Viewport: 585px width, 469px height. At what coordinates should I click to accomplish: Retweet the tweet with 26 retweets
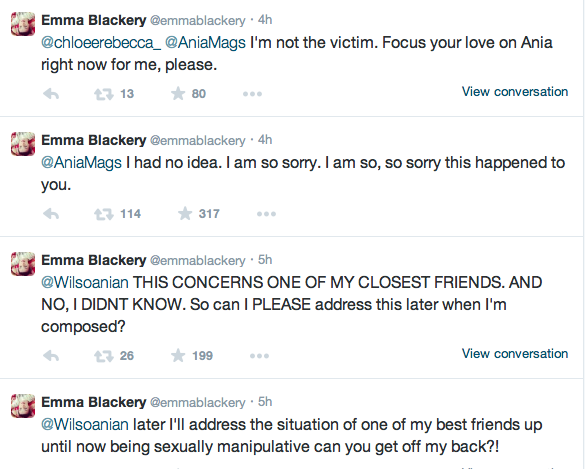(x=104, y=356)
